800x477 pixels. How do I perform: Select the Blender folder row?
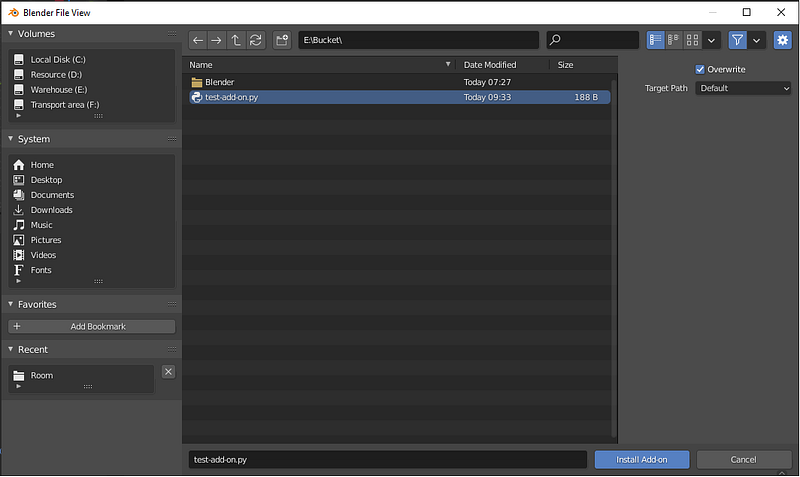(x=399, y=82)
